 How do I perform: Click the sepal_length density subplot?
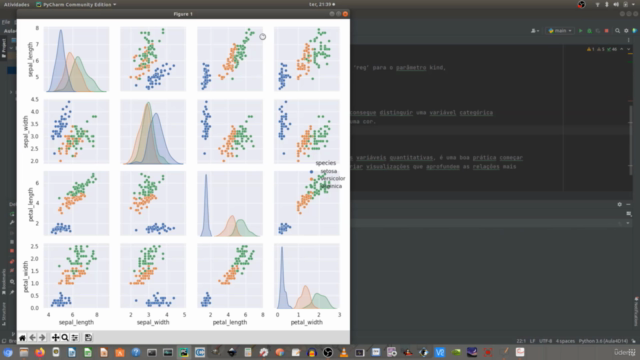[76, 59]
